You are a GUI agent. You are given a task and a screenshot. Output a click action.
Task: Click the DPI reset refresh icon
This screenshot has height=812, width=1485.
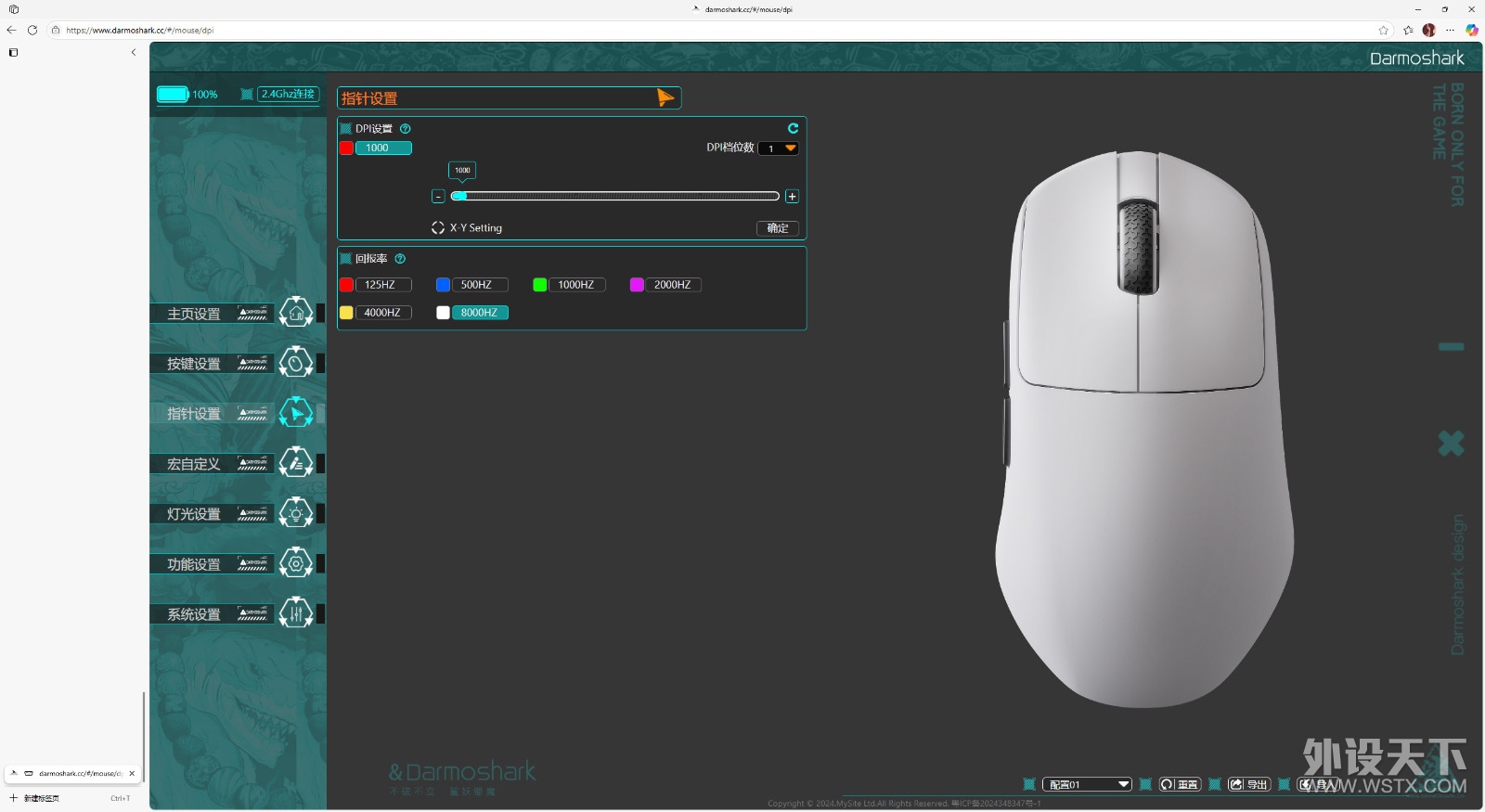pos(793,128)
